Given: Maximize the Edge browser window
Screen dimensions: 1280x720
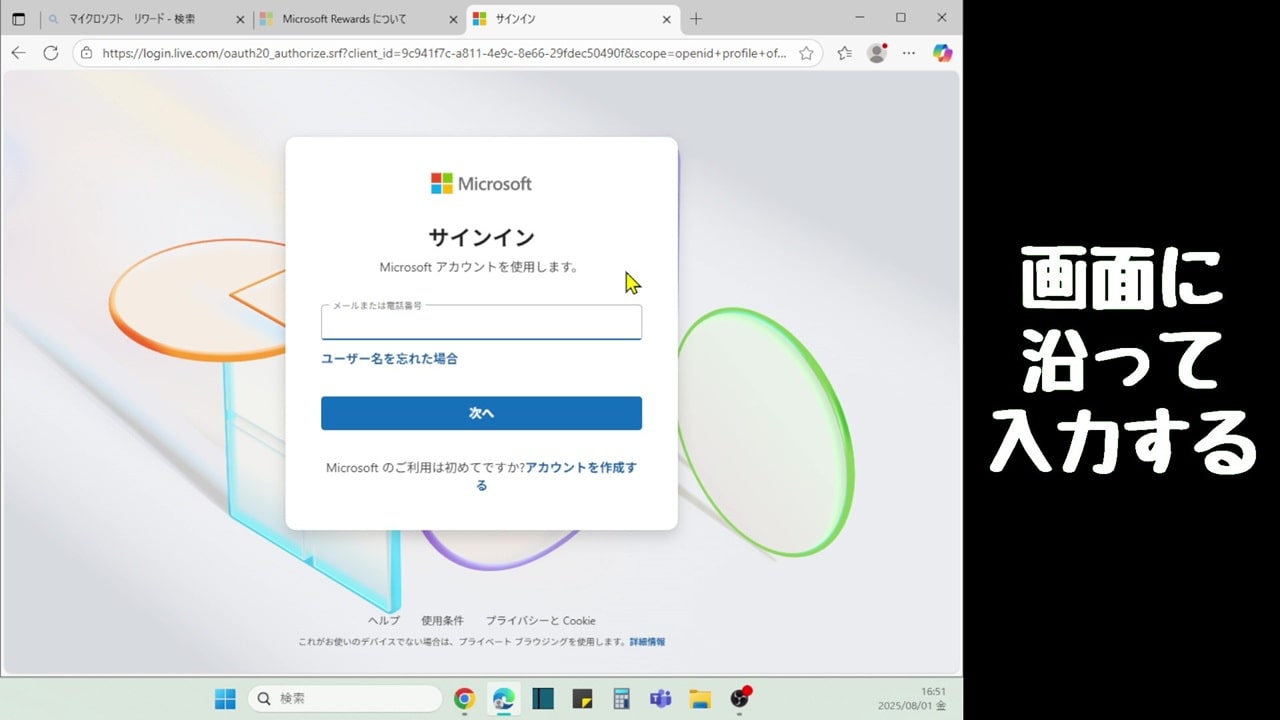Looking at the screenshot, I should pos(901,17).
